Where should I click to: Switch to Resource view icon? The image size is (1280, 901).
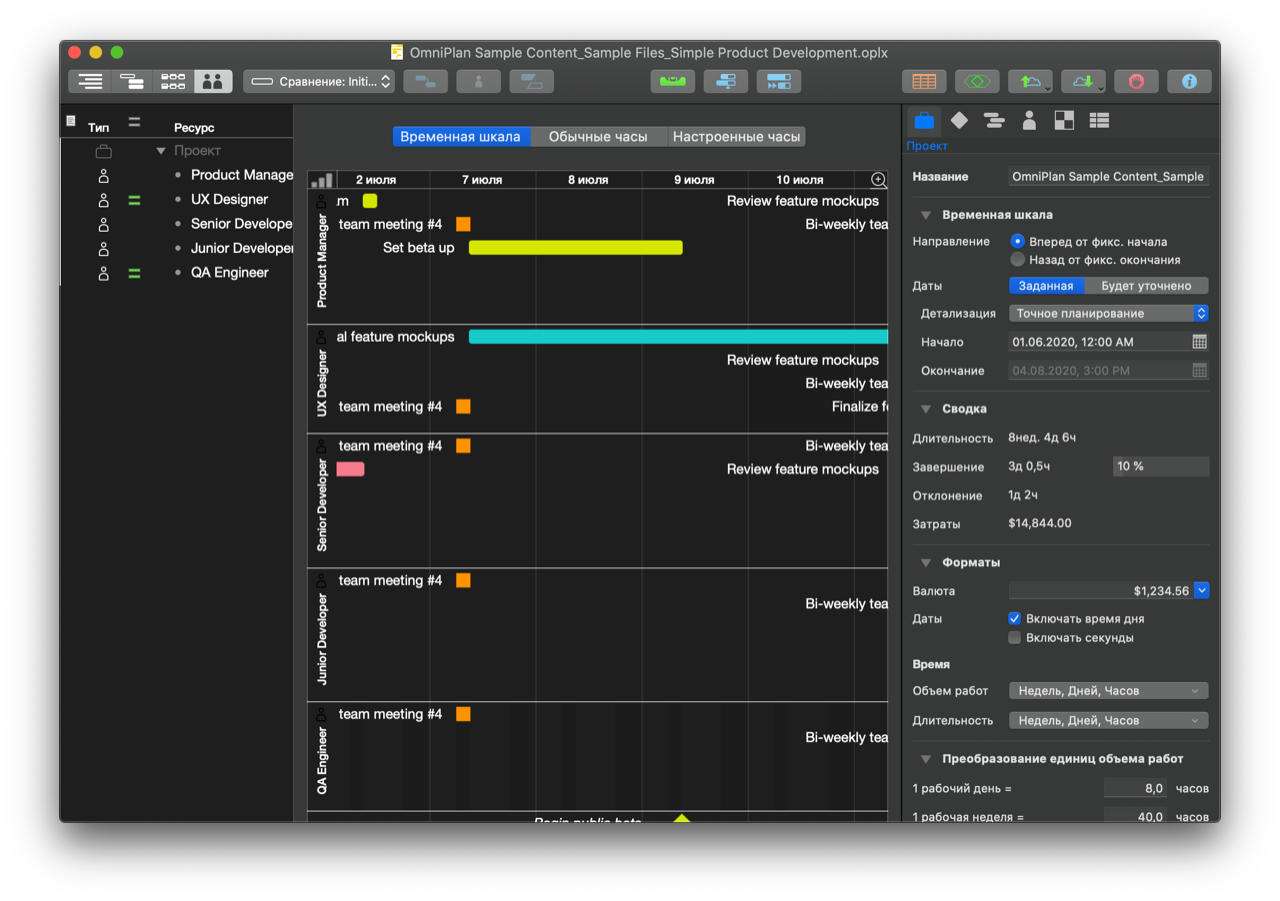coord(131,82)
